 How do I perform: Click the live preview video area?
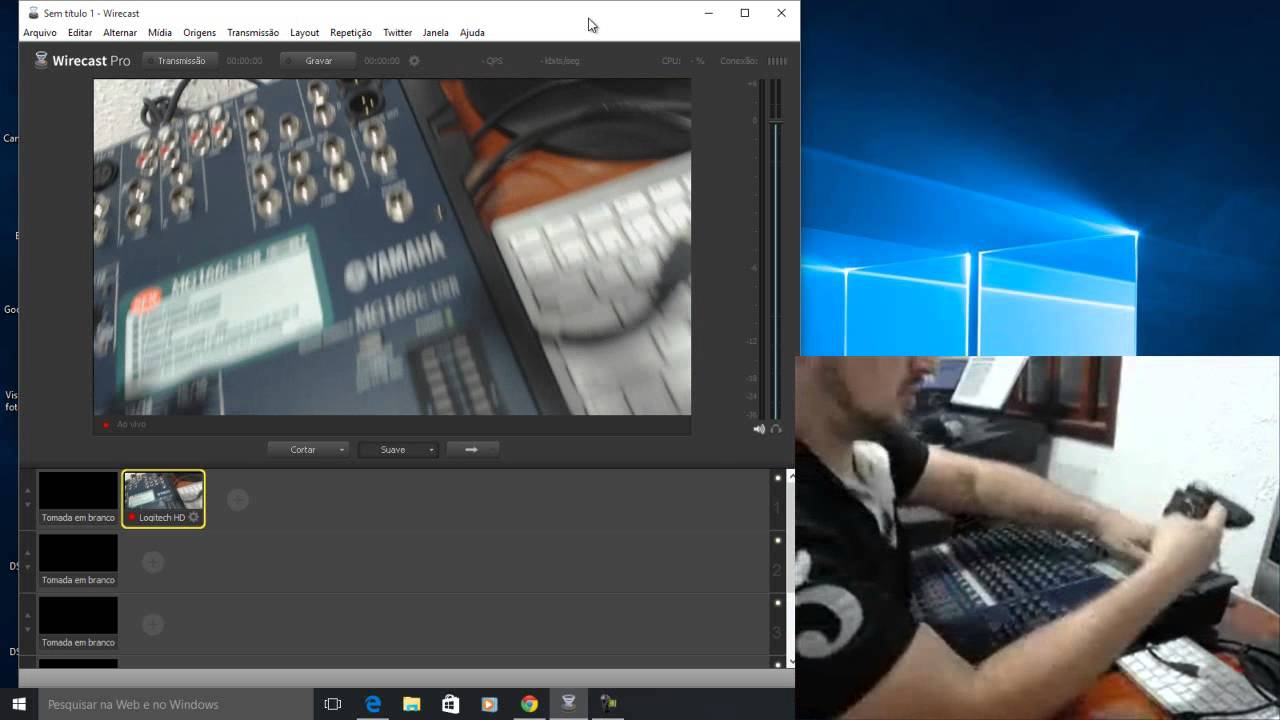[x=392, y=247]
